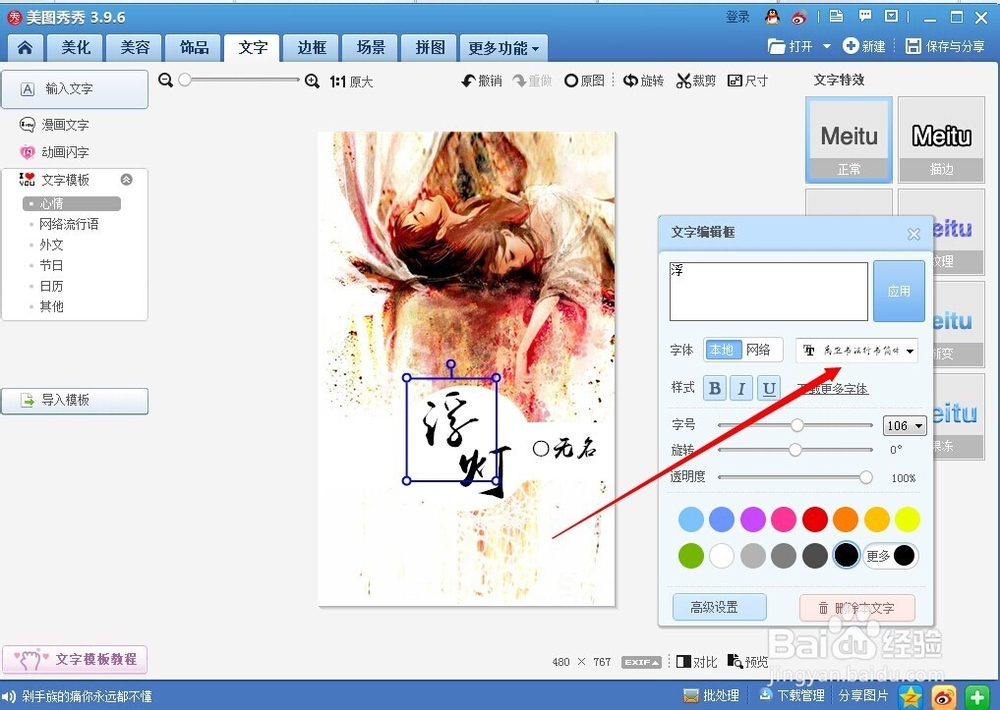Toggle bold B style

coord(715,388)
